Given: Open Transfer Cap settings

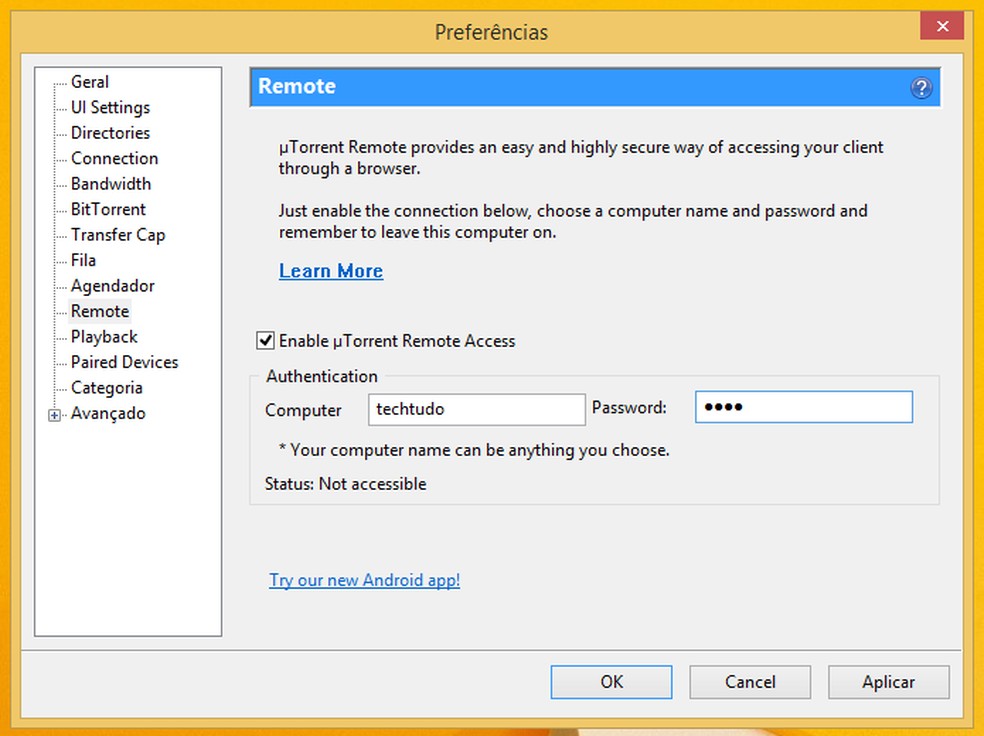Looking at the screenshot, I should tap(118, 235).
